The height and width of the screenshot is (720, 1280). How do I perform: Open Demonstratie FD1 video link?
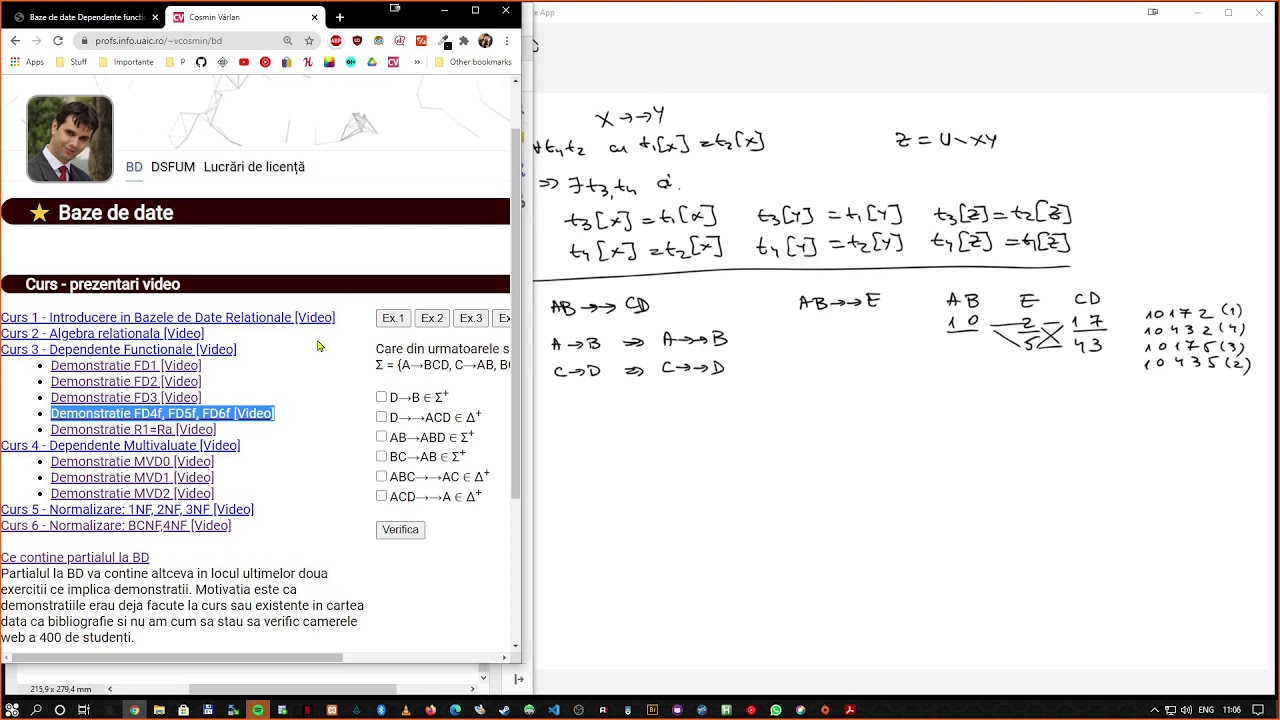(126, 365)
